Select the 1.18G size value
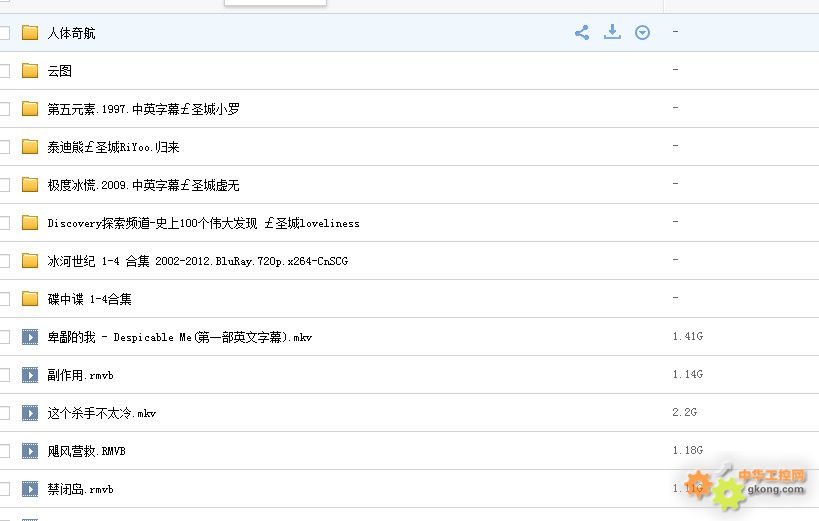The height and width of the screenshot is (521, 819). [x=687, y=450]
